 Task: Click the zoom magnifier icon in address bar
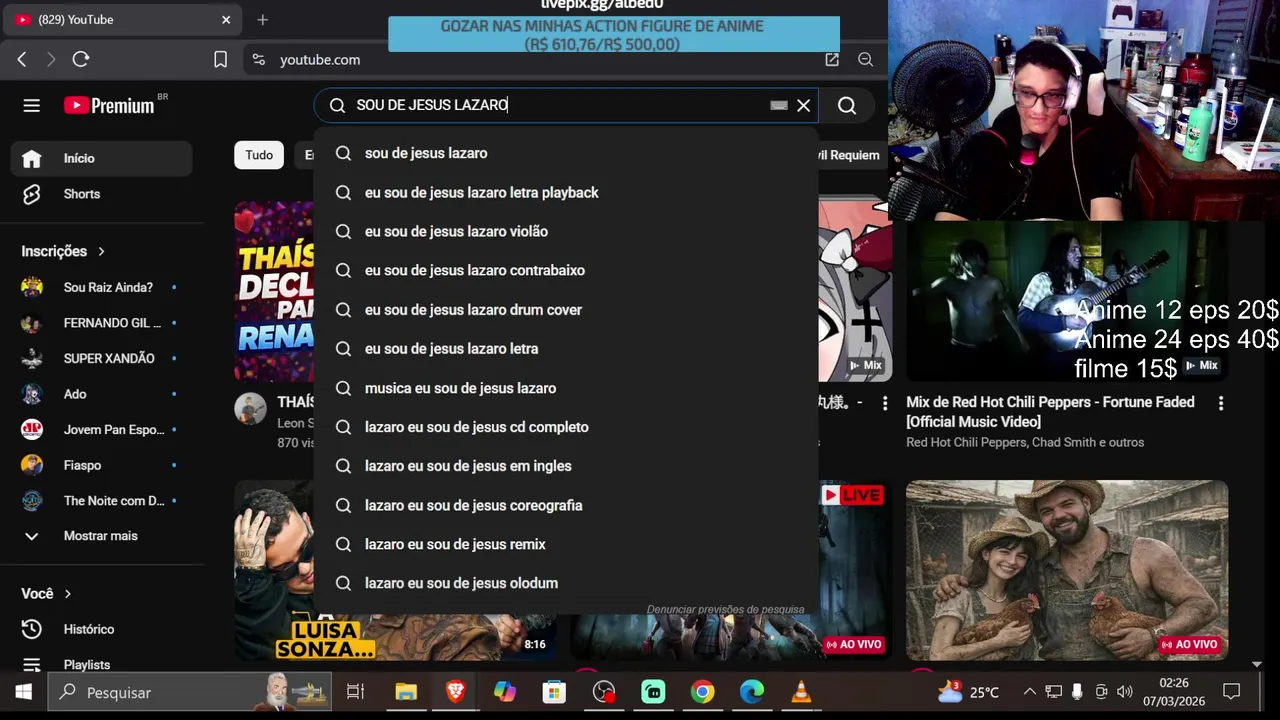click(866, 60)
